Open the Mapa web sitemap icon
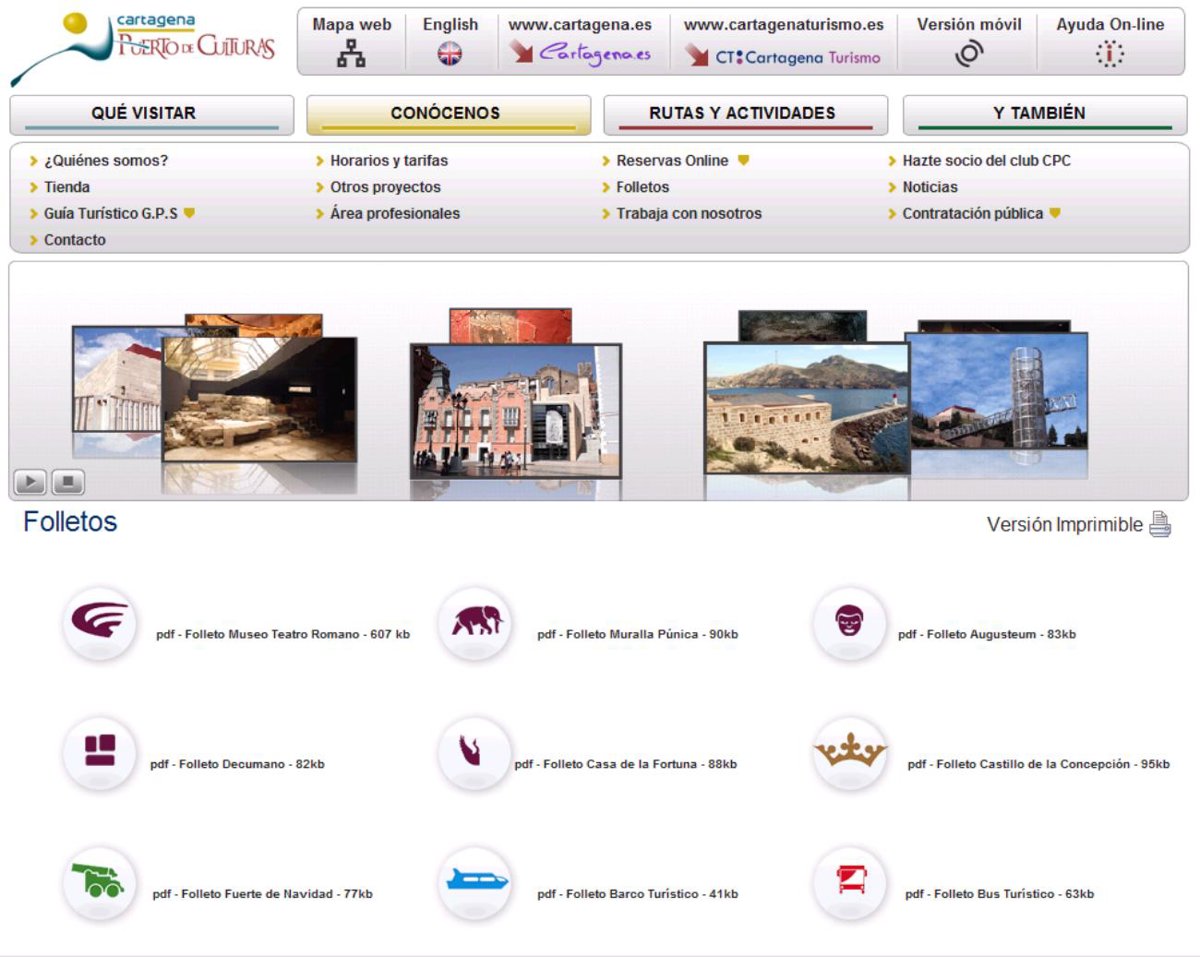 (351, 56)
